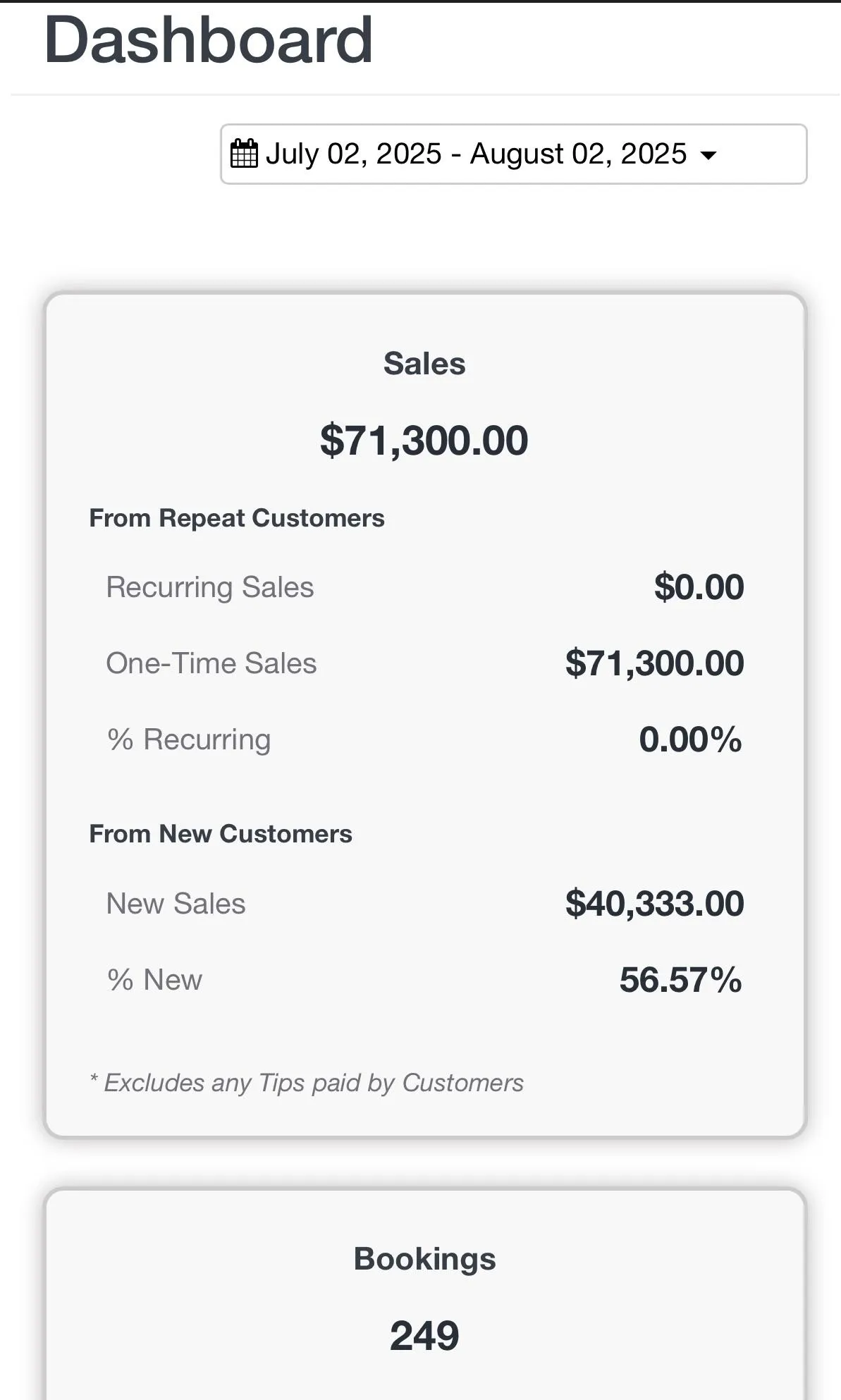Click the calendar icon in date picker
Viewport: 841px width, 1400px height.
(x=244, y=154)
